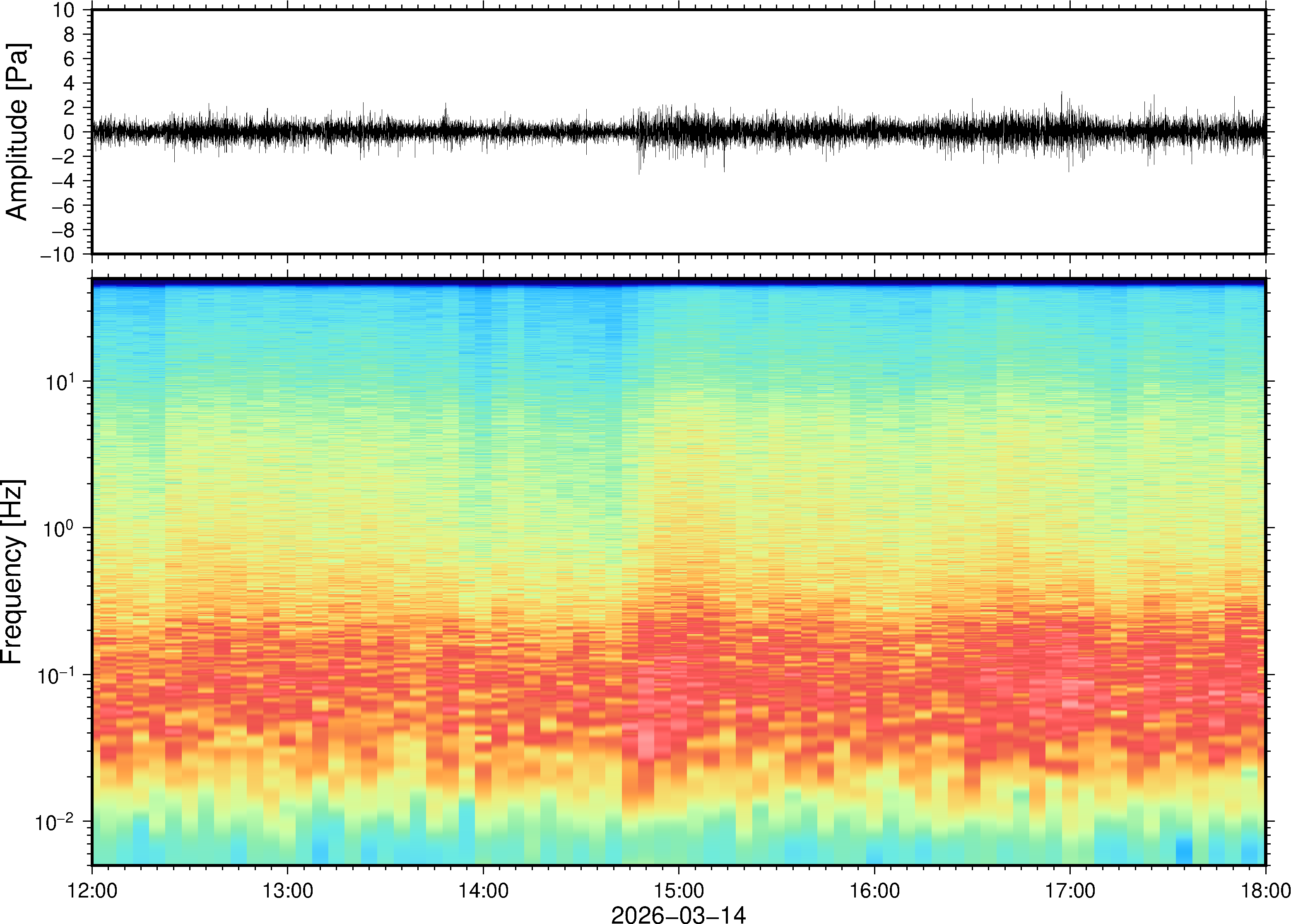
Task: Select the 14:00 tick label
Action: [484, 890]
